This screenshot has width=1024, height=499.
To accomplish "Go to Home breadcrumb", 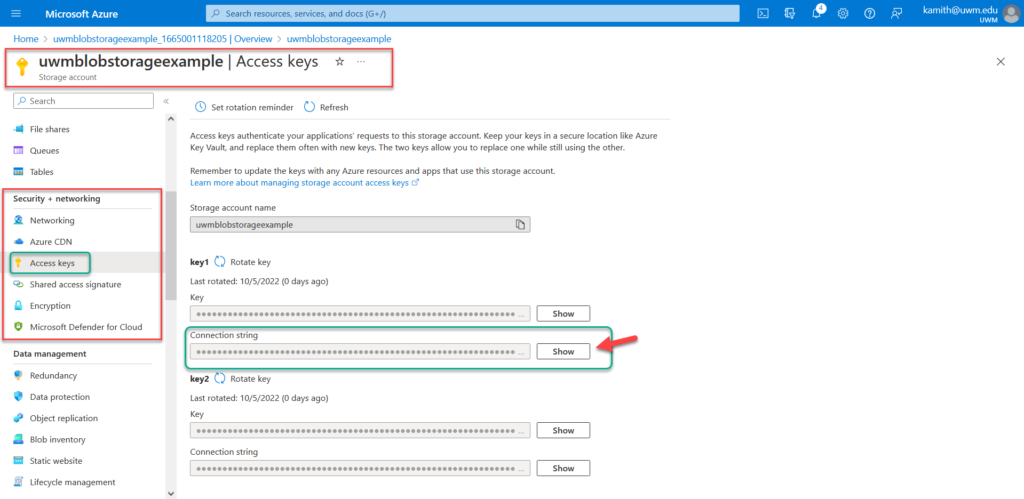I will click(x=25, y=39).
